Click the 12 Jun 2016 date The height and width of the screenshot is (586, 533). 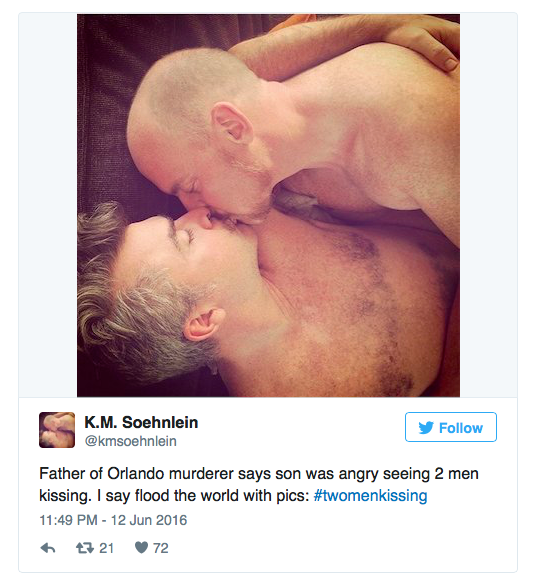click(x=149, y=520)
